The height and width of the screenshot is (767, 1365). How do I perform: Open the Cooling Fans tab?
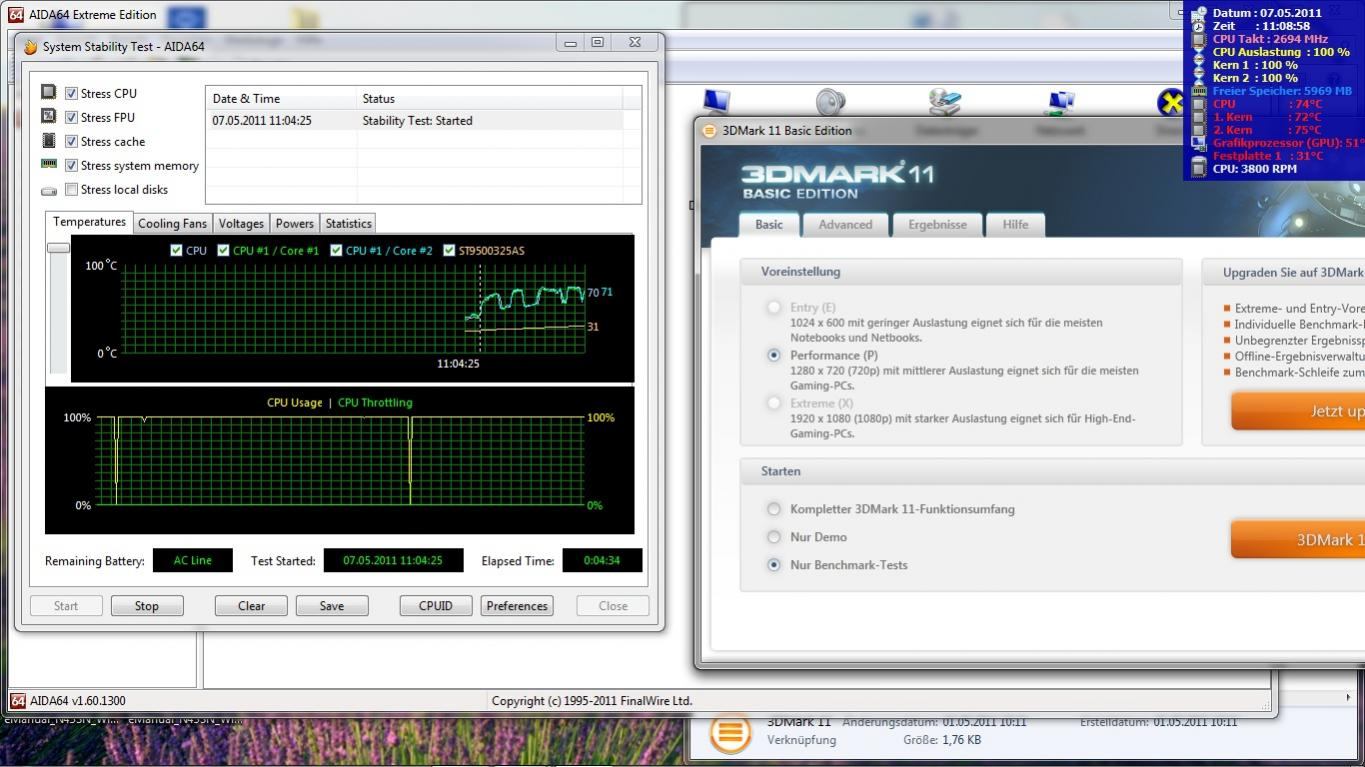click(173, 224)
